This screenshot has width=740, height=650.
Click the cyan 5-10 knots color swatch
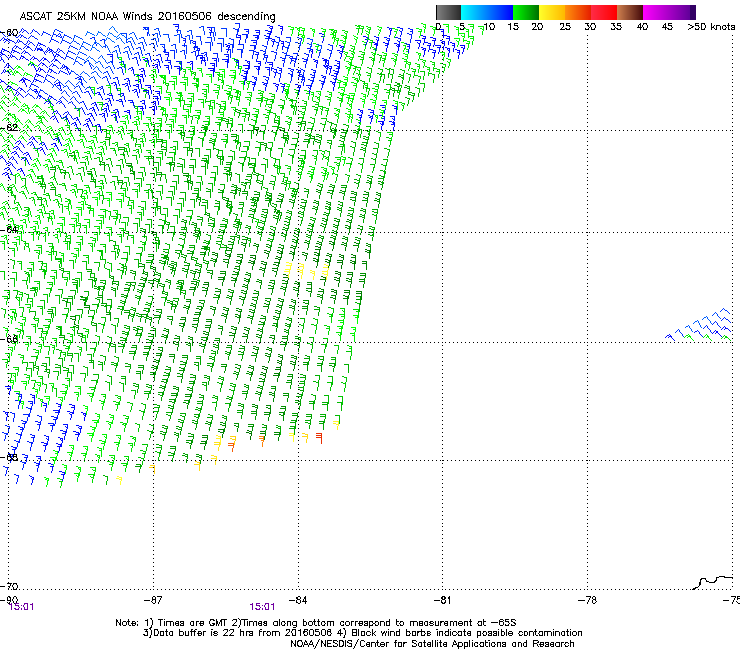474,12
